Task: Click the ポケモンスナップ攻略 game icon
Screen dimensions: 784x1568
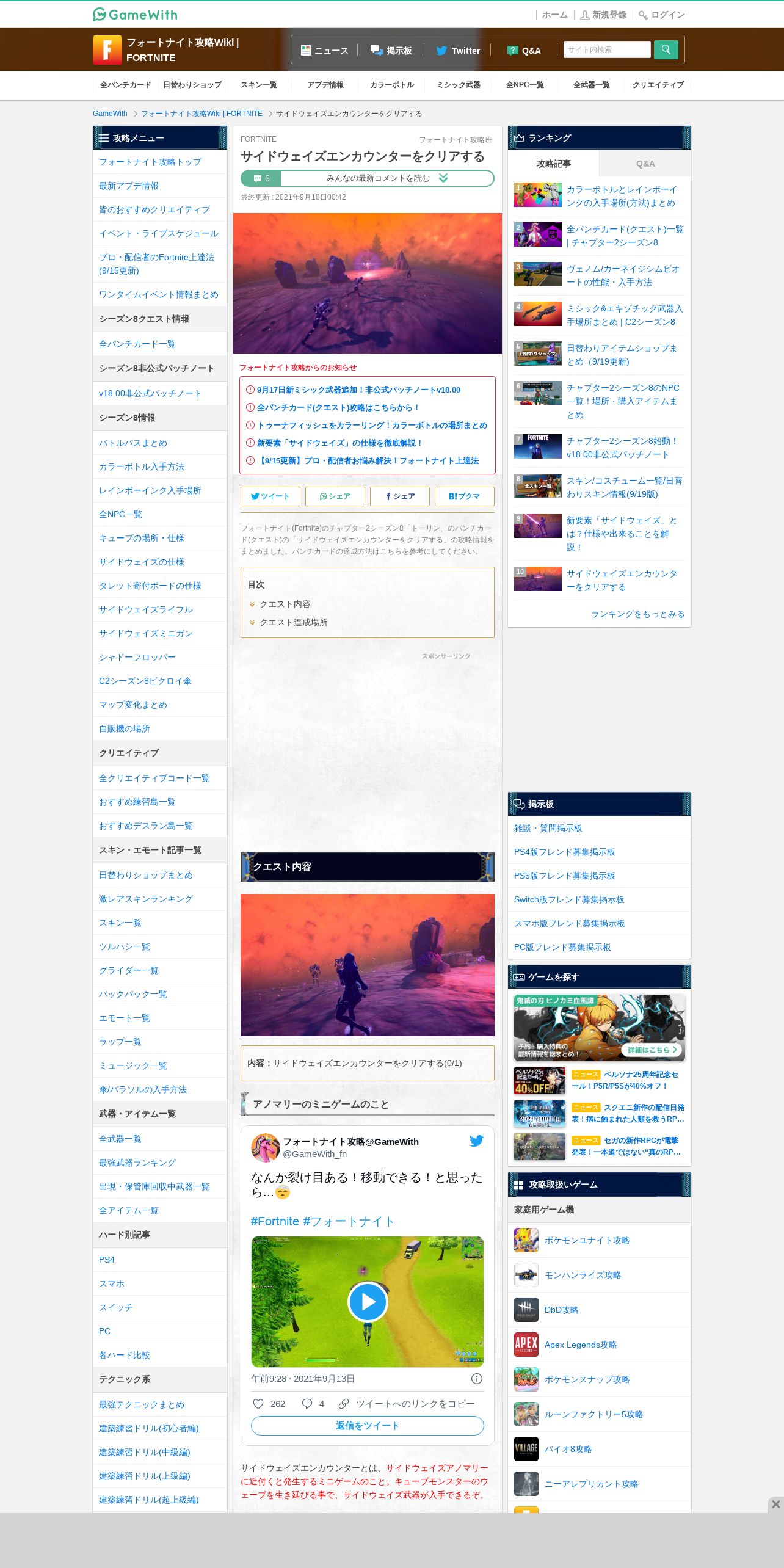Action: [x=526, y=1379]
